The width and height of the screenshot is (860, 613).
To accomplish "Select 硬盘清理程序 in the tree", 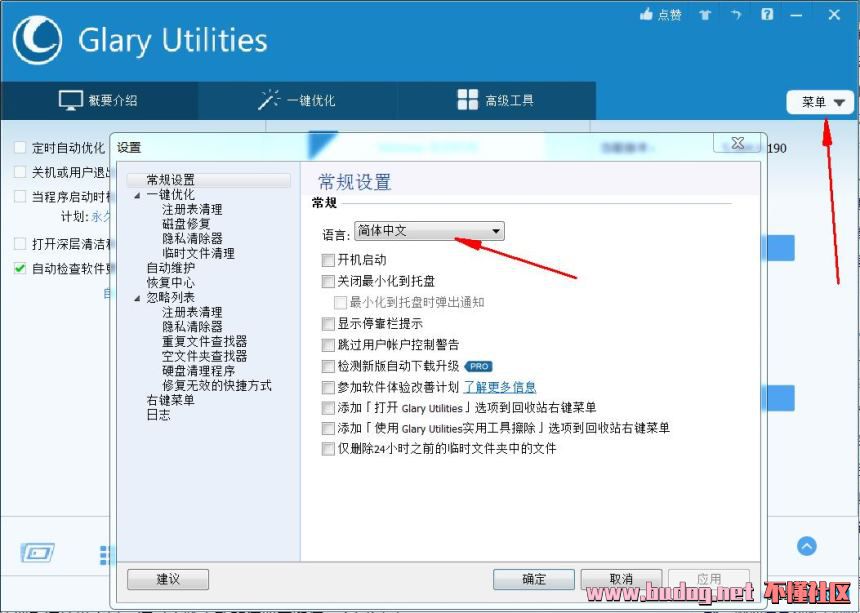I will 198,371.
